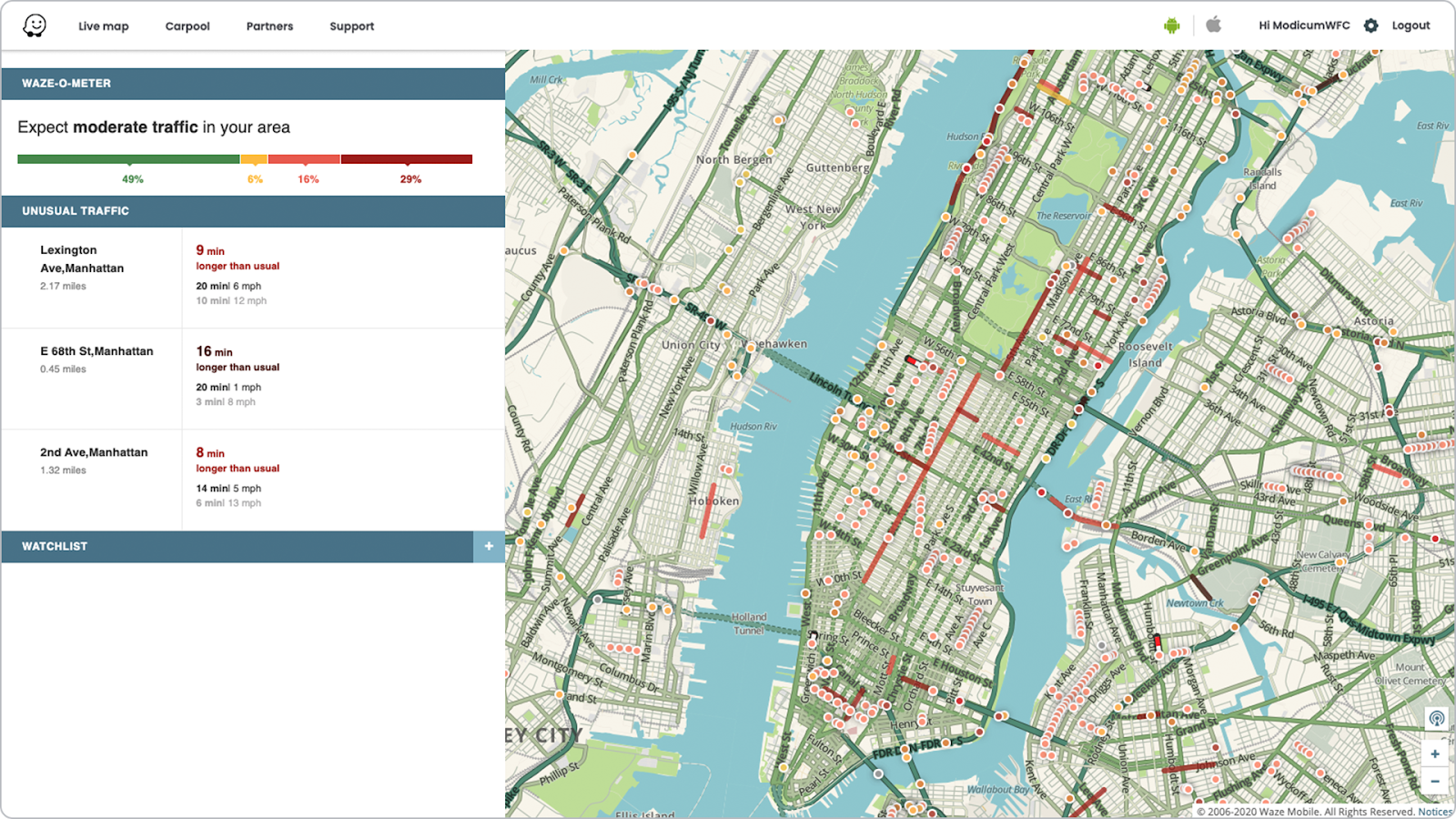This screenshot has width=1456, height=819.
Task: Click the 0.45 miles distance text
Action: [x=63, y=369]
